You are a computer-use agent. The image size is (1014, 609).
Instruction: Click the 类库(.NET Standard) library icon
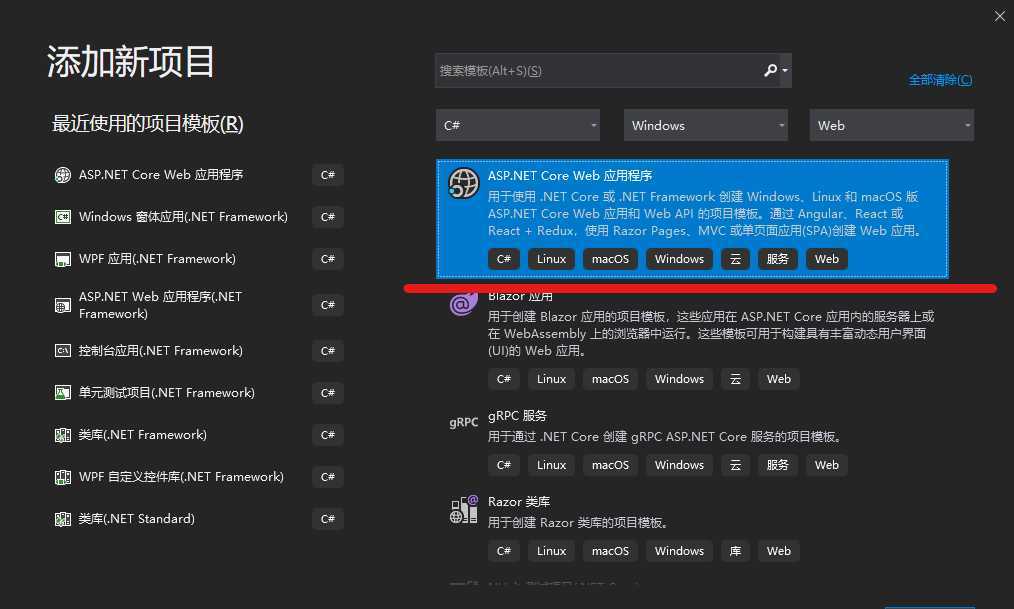pos(63,519)
